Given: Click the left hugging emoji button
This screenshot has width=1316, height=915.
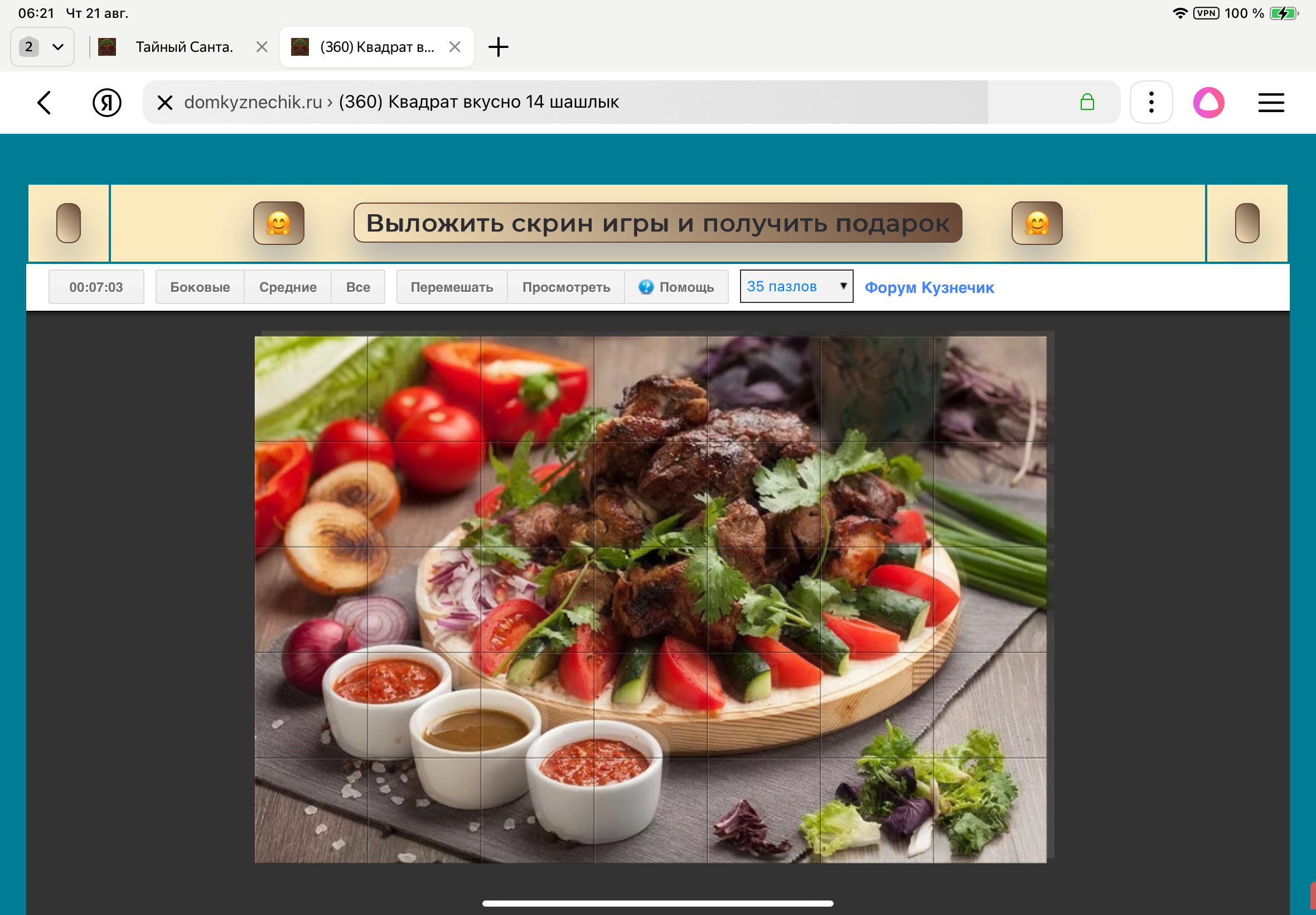Looking at the screenshot, I should (x=278, y=223).
